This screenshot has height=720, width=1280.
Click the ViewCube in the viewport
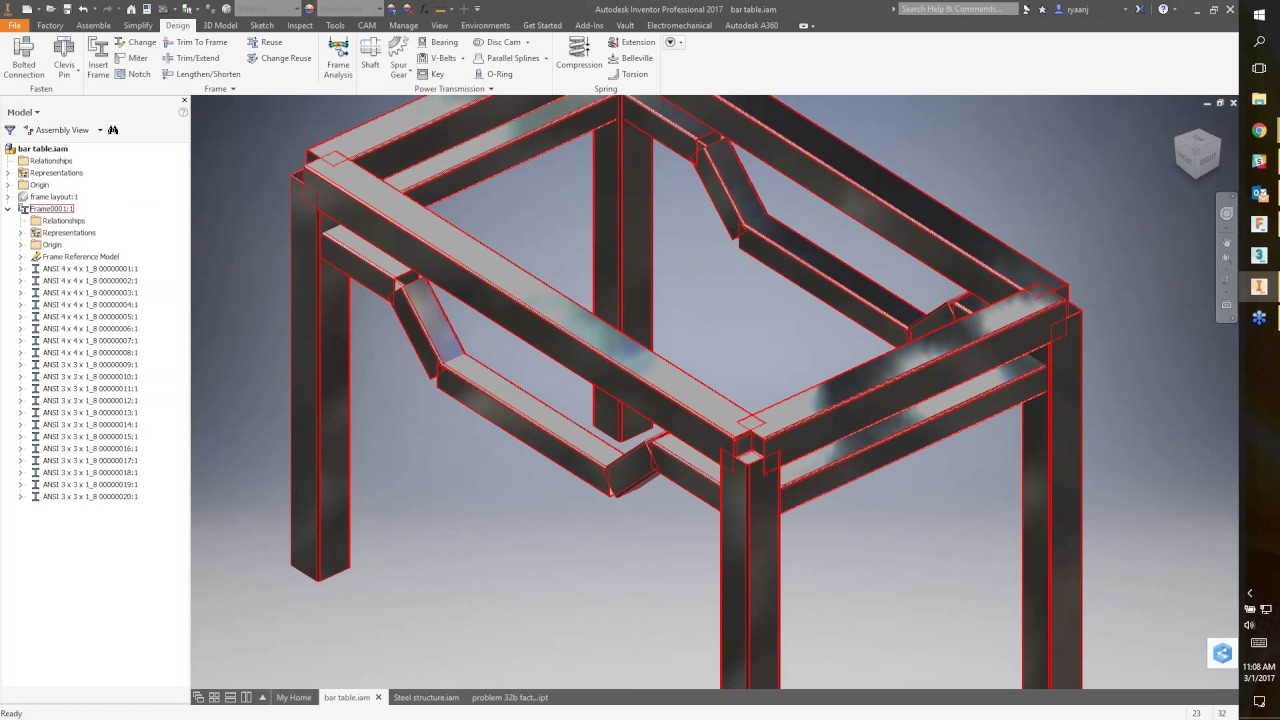[x=1197, y=153]
